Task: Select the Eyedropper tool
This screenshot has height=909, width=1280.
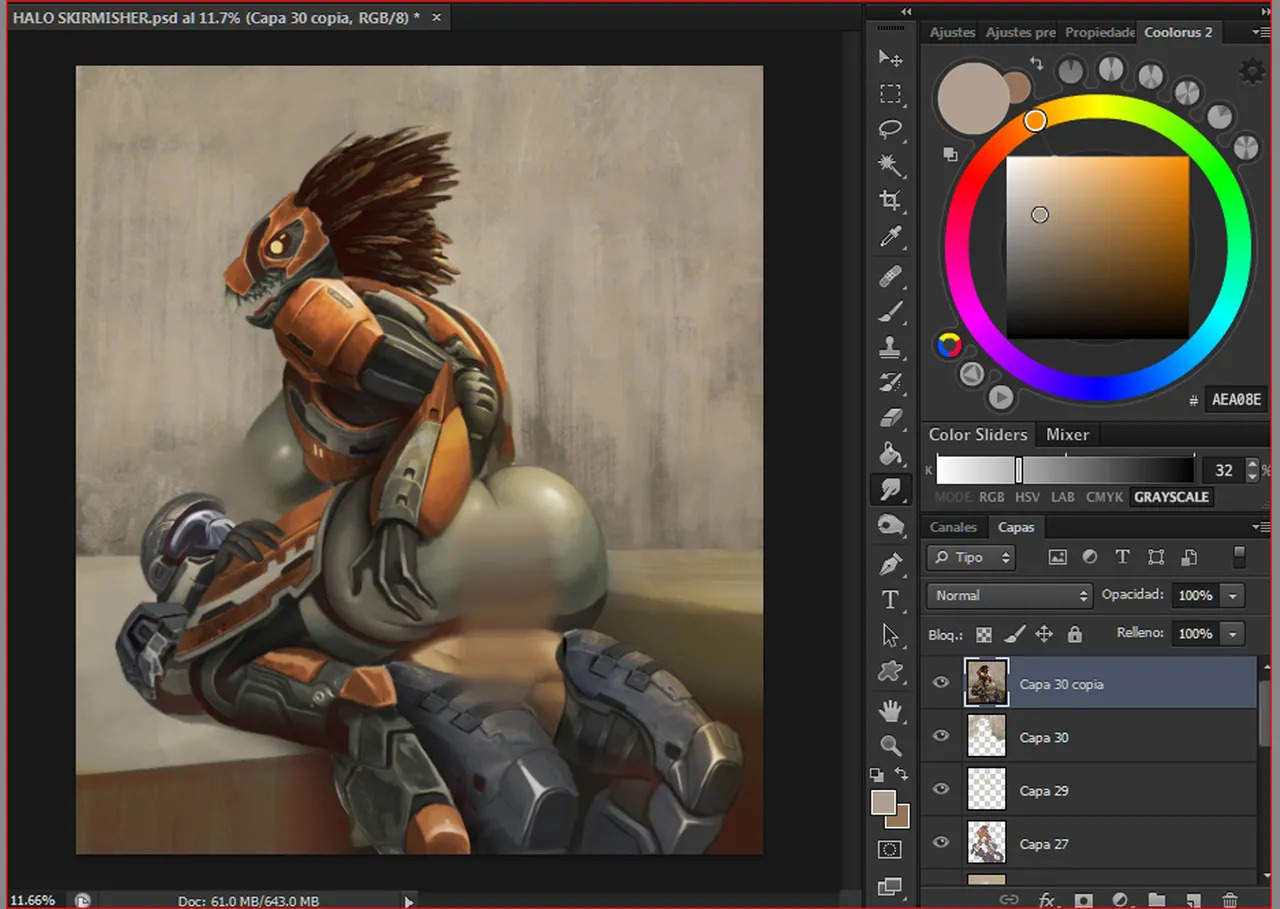Action: coord(890,237)
